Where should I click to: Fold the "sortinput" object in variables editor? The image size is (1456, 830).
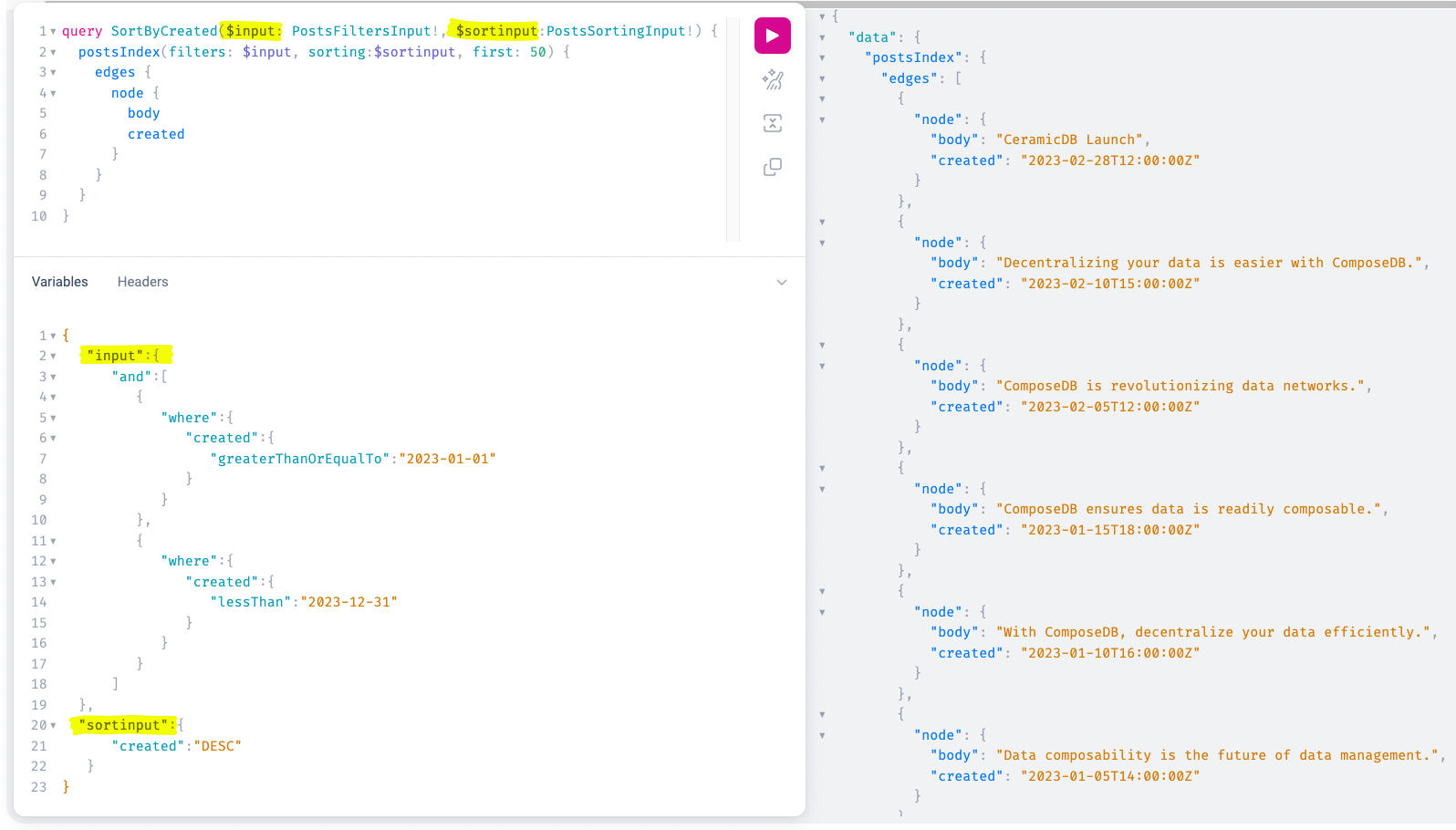click(x=53, y=726)
